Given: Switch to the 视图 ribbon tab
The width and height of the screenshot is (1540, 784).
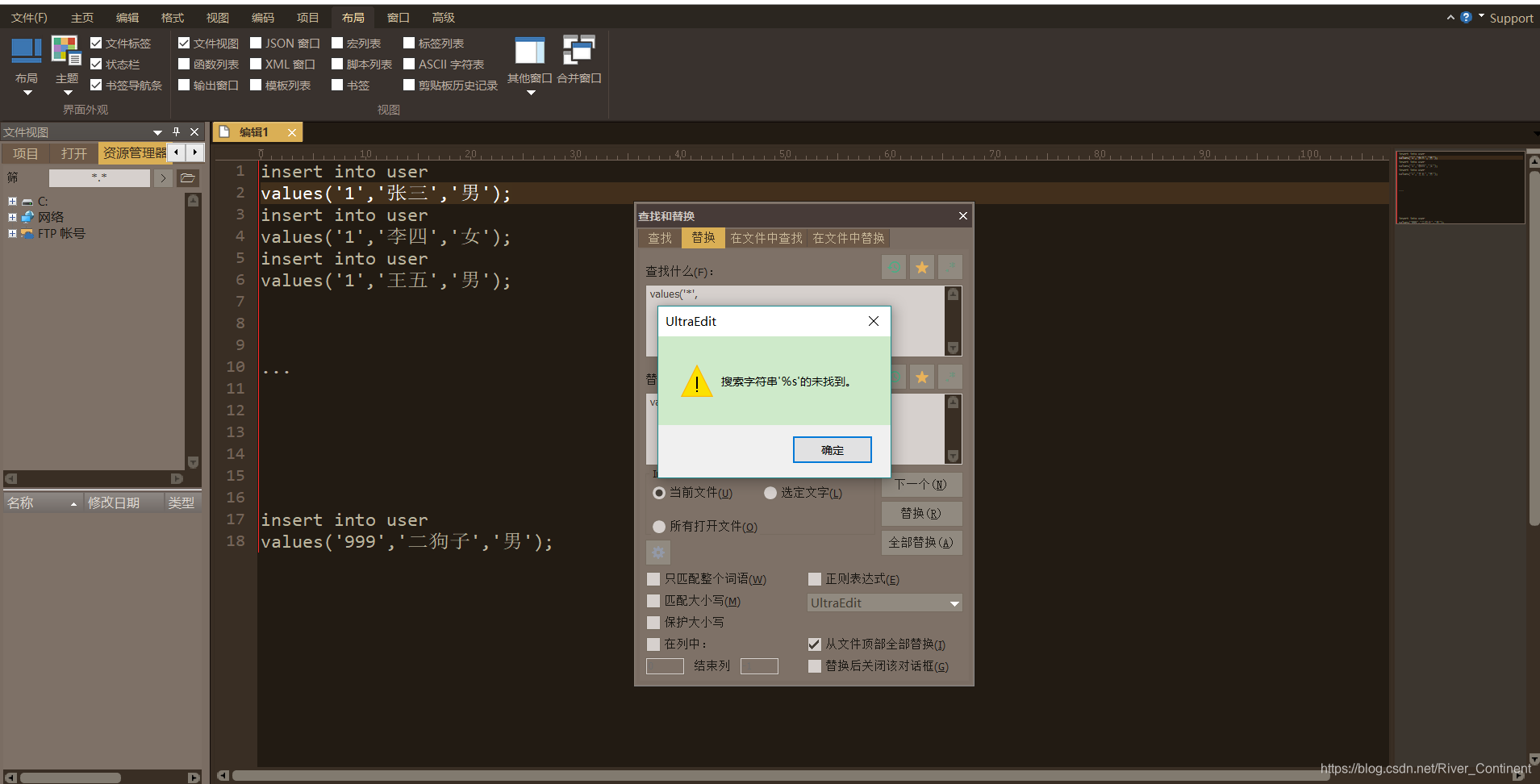Looking at the screenshot, I should click(x=218, y=17).
